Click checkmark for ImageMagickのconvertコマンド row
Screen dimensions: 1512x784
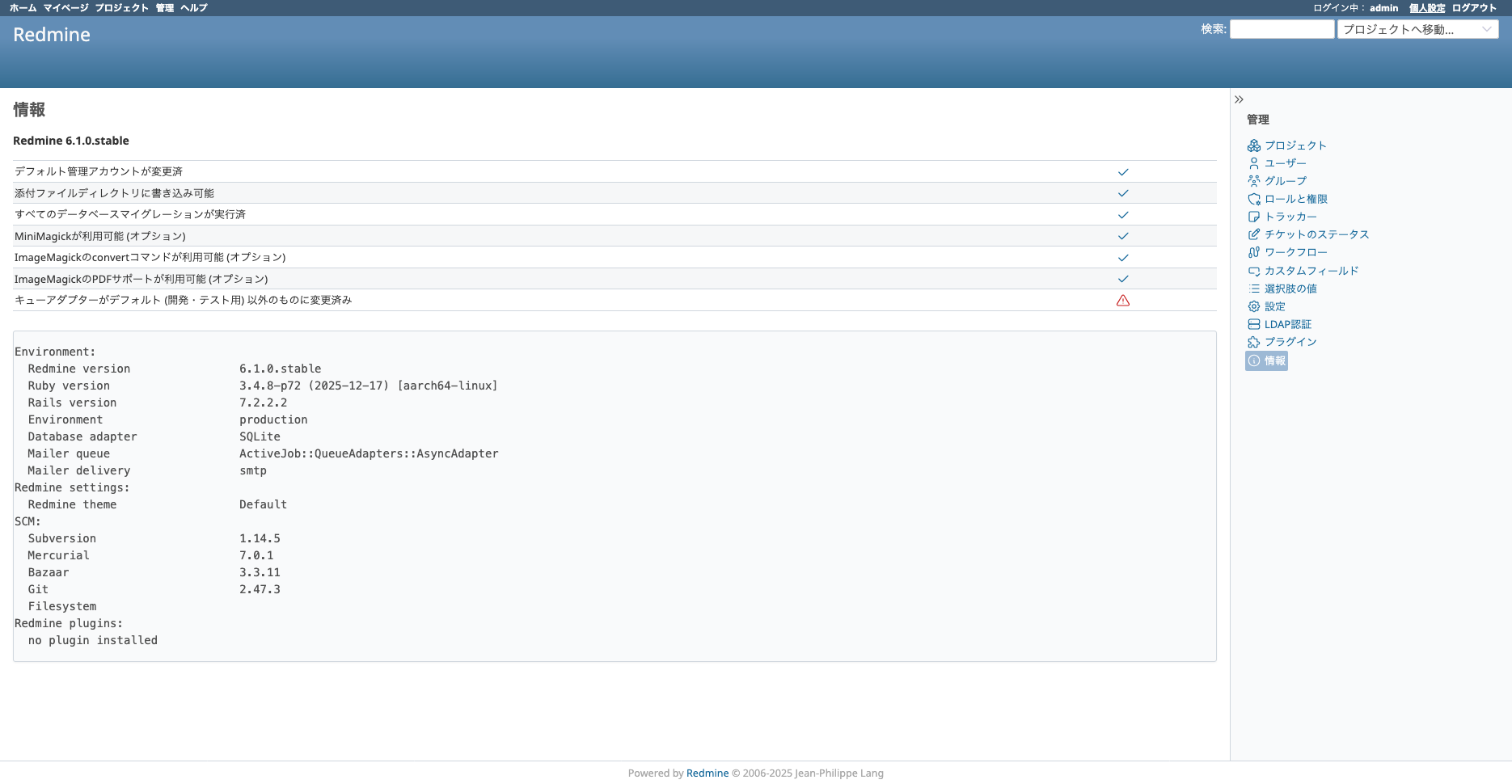[x=1123, y=258]
